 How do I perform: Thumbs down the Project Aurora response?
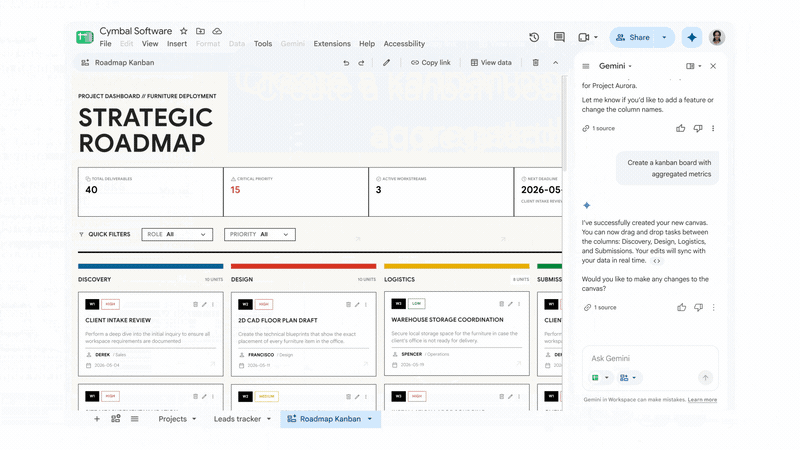(x=698, y=129)
